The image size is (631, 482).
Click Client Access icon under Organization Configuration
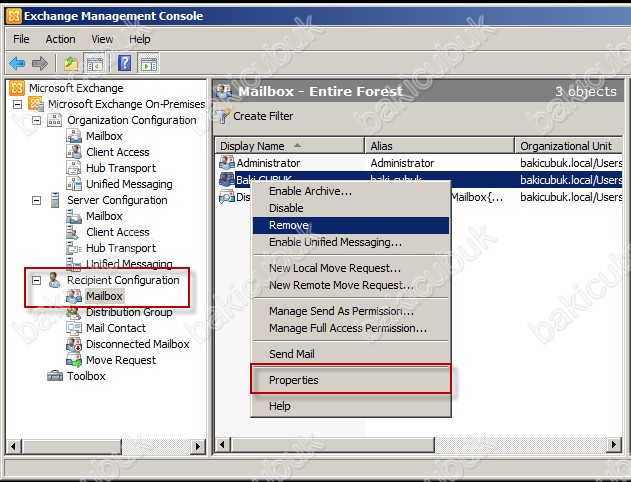[x=74, y=152]
